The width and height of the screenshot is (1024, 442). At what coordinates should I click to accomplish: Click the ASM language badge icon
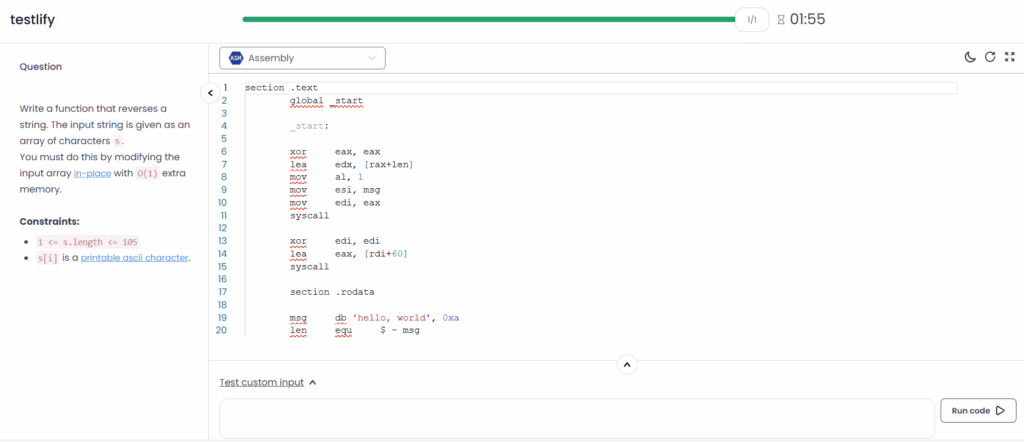tap(236, 58)
